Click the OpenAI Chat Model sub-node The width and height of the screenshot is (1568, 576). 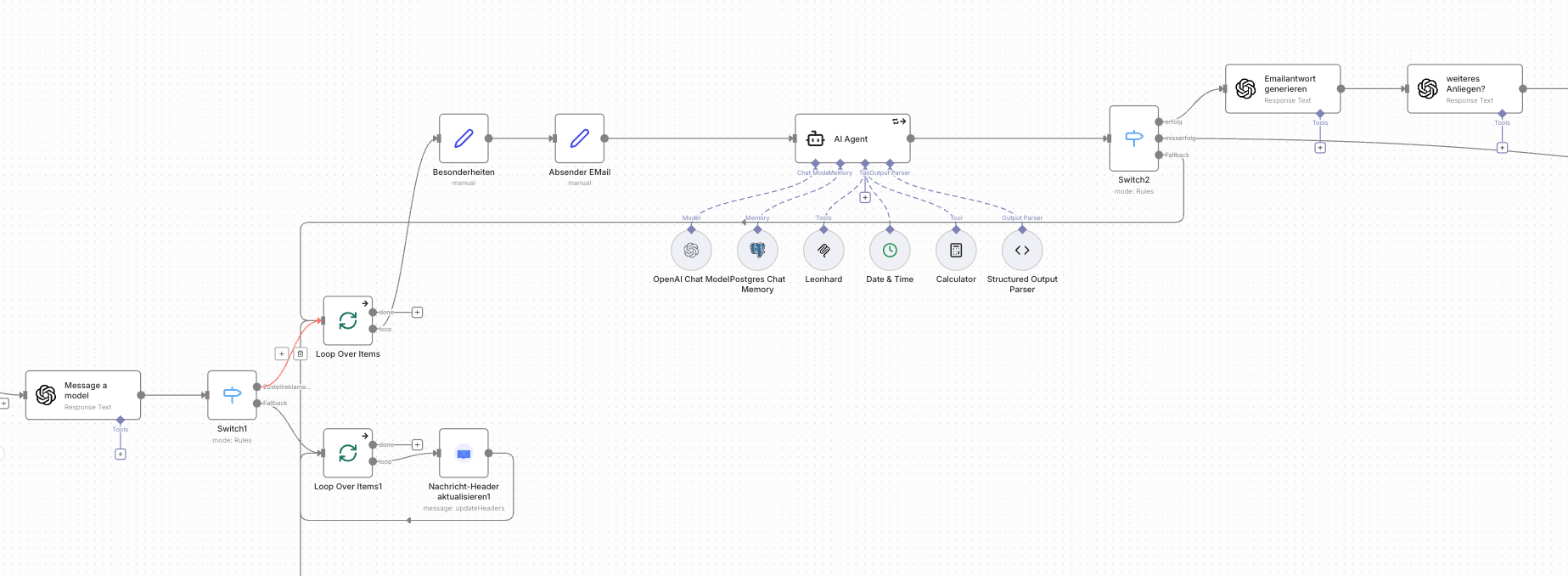(691, 251)
